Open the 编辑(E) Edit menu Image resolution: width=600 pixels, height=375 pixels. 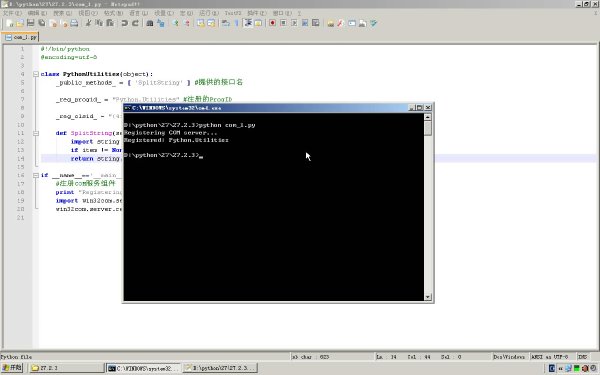click(38, 13)
